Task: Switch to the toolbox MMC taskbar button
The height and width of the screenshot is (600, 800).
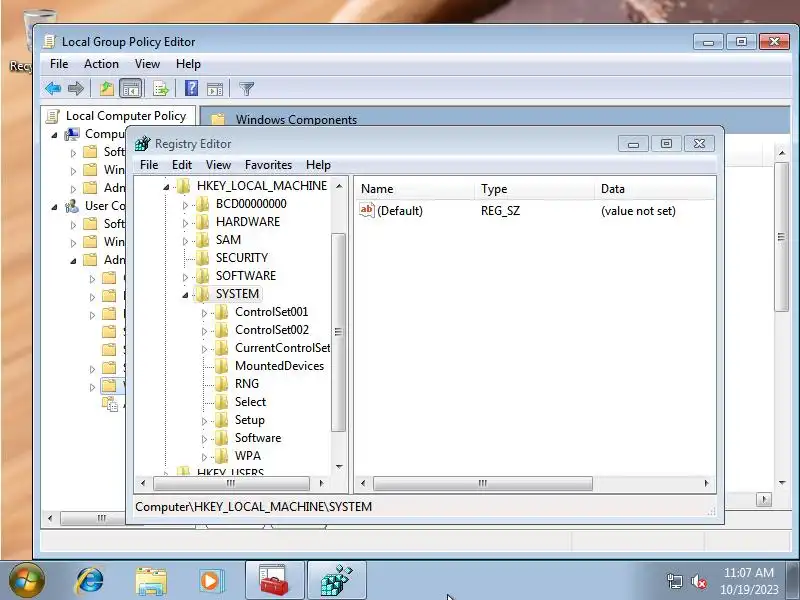Action: pos(274,580)
